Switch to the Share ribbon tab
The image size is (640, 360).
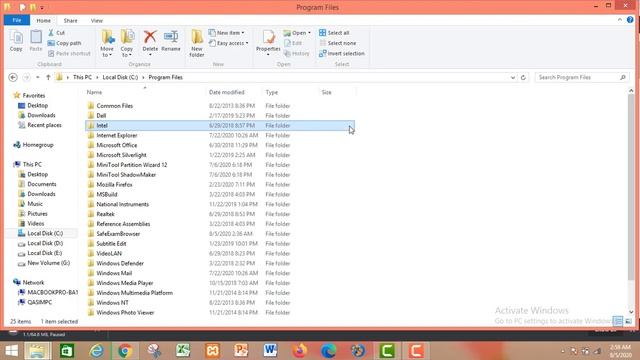pyautogui.click(x=70, y=20)
